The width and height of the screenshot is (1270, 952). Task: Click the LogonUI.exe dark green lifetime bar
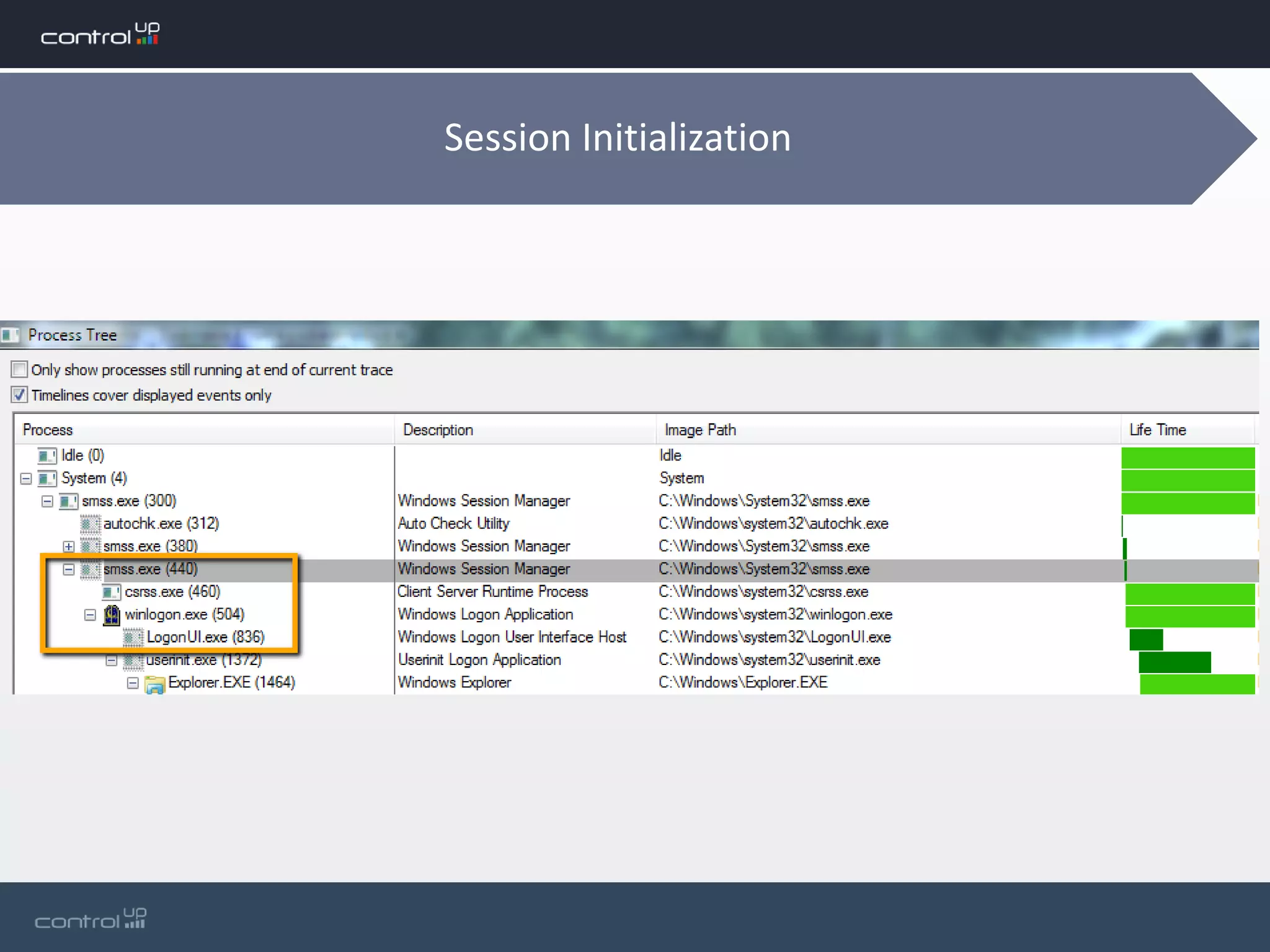pos(1146,639)
